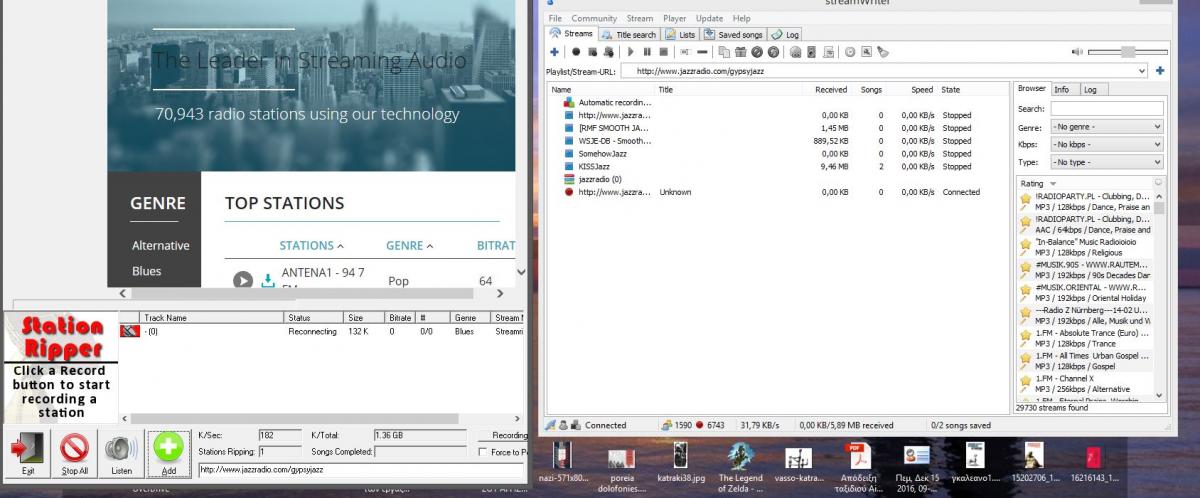Click the minus remove-stream toolbar icon
Screen dimensions: 1200x498
click(702, 52)
